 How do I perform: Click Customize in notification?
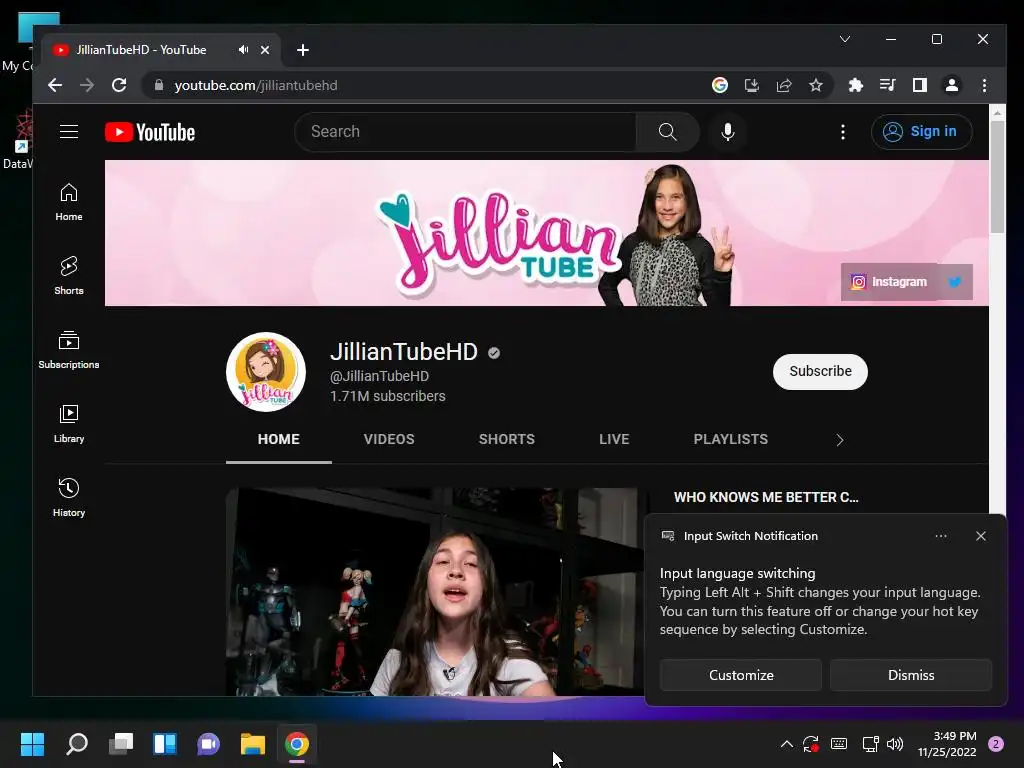click(x=741, y=675)
